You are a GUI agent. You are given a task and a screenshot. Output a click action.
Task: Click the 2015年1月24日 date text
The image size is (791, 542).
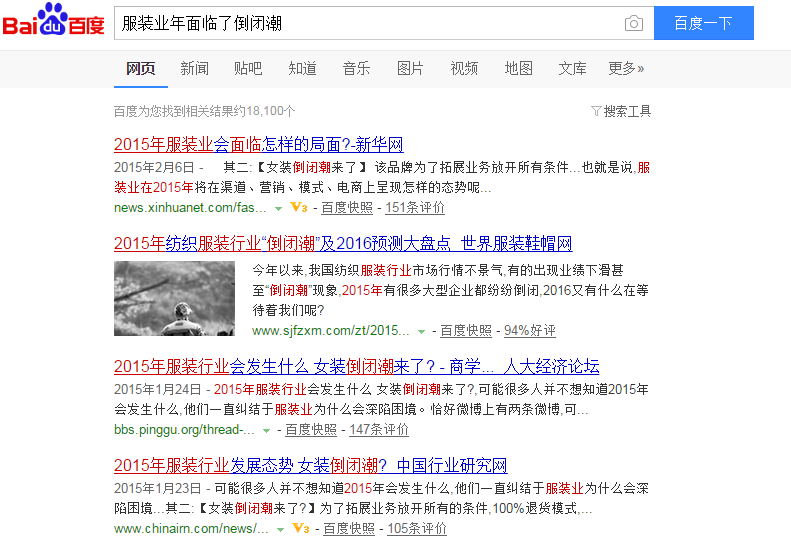point(157,389)
